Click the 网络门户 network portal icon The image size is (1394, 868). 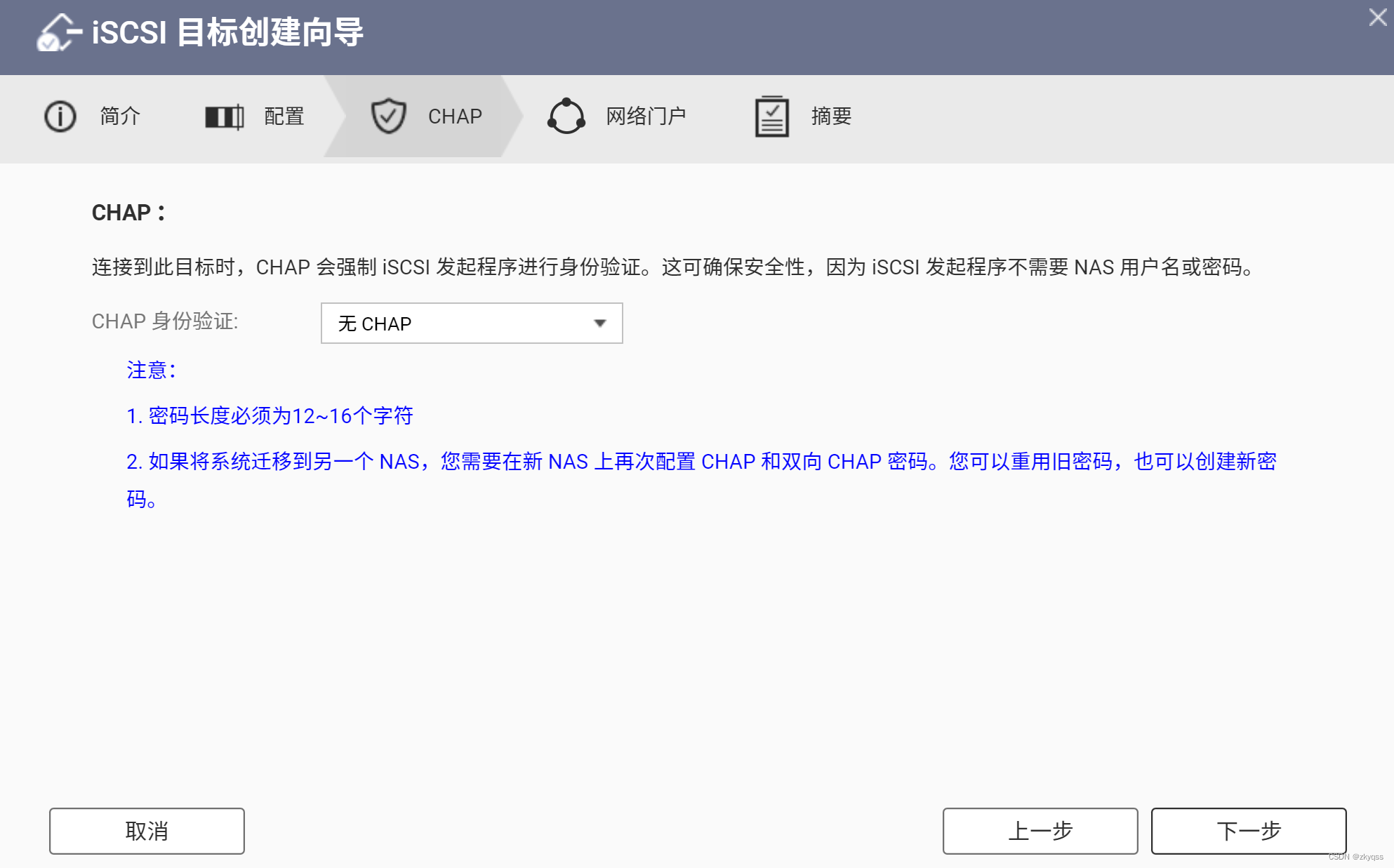tap(566, 116)
